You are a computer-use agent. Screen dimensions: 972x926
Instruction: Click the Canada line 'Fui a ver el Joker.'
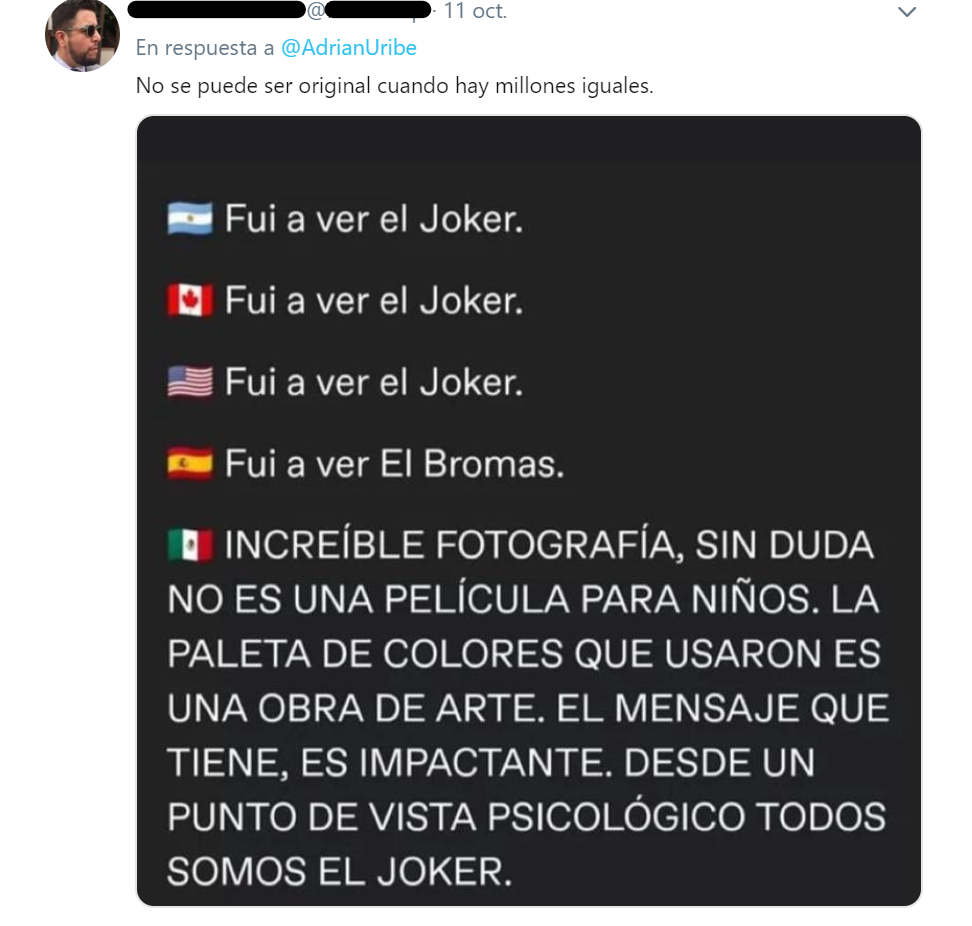tap(374, 301)
